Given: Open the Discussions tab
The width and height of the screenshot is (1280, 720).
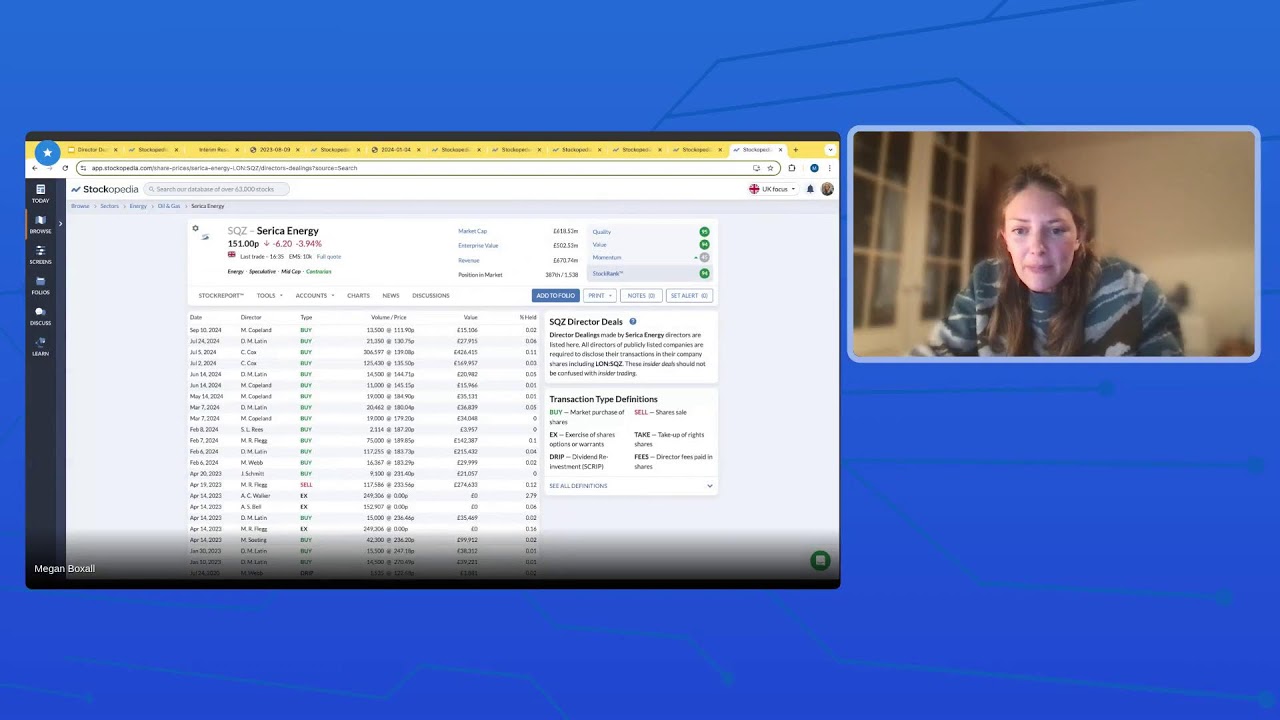Looking at the screenshot, I should point(431,296).
